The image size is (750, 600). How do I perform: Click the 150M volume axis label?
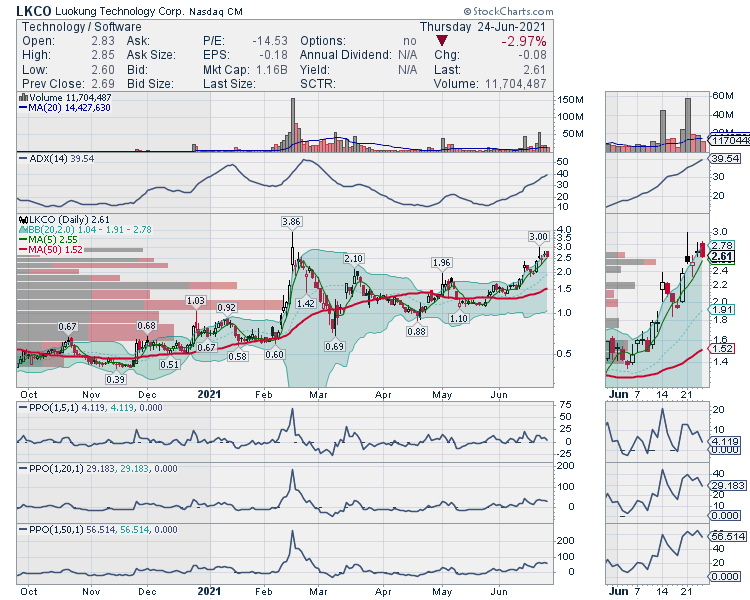coord(571,100)
